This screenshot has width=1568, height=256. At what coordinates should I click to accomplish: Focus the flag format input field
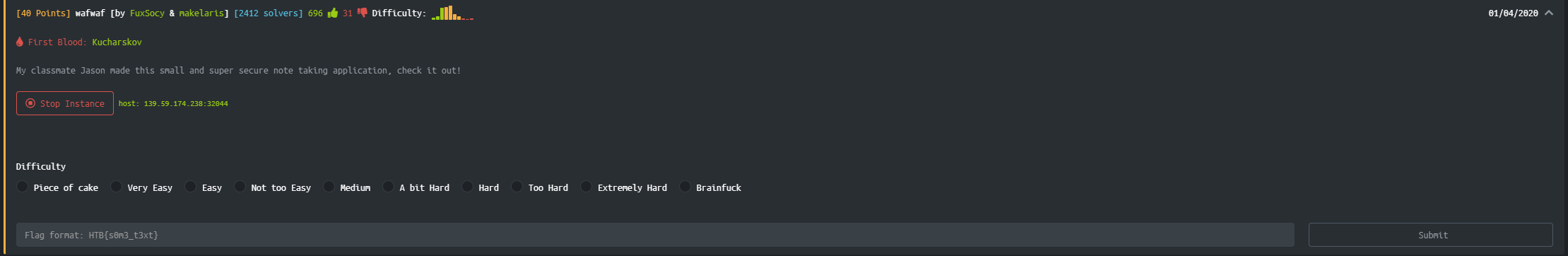(x=655, y=235)
